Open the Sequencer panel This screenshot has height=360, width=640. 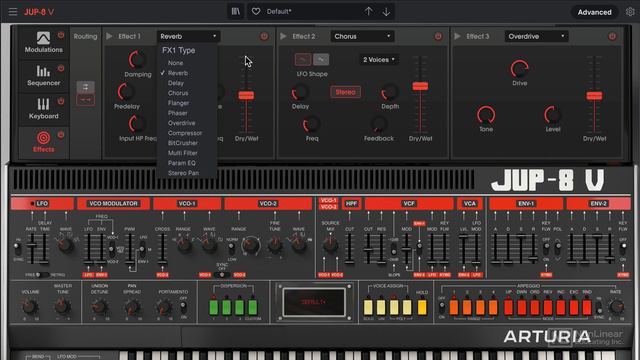point(43,76)
